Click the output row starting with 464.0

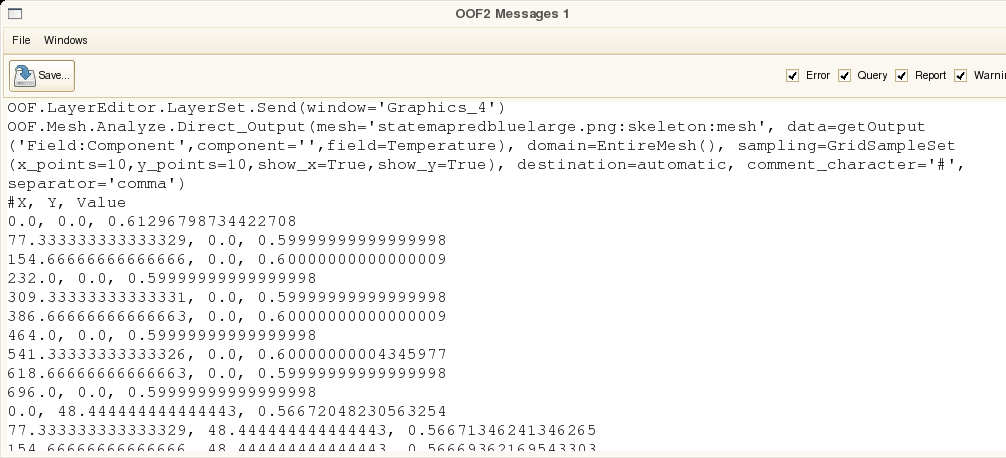[162, 335]
